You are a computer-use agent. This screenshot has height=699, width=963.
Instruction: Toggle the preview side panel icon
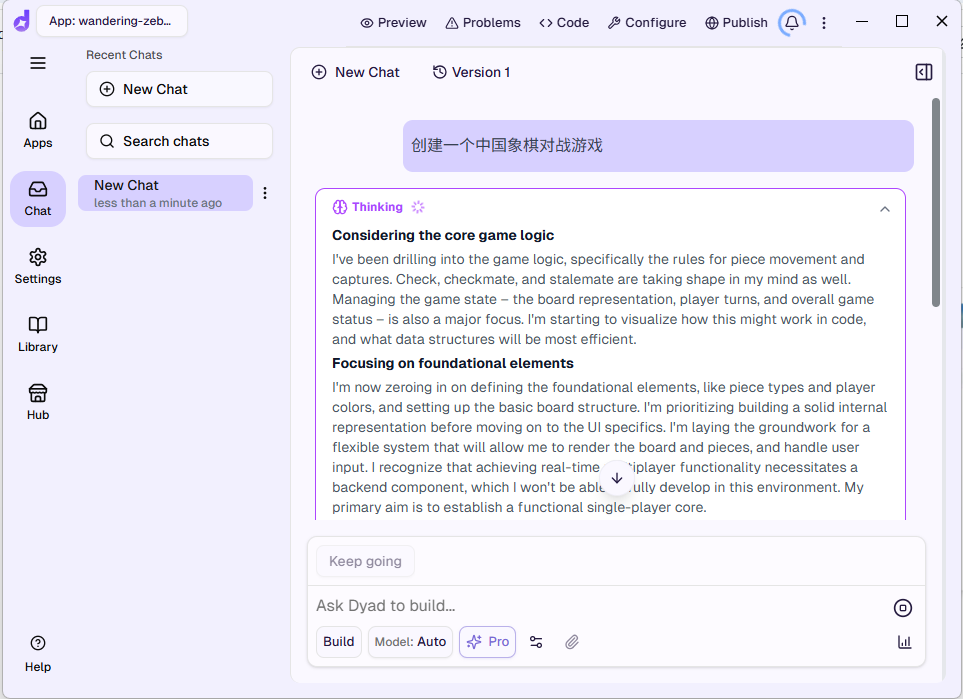coord(924,72)
